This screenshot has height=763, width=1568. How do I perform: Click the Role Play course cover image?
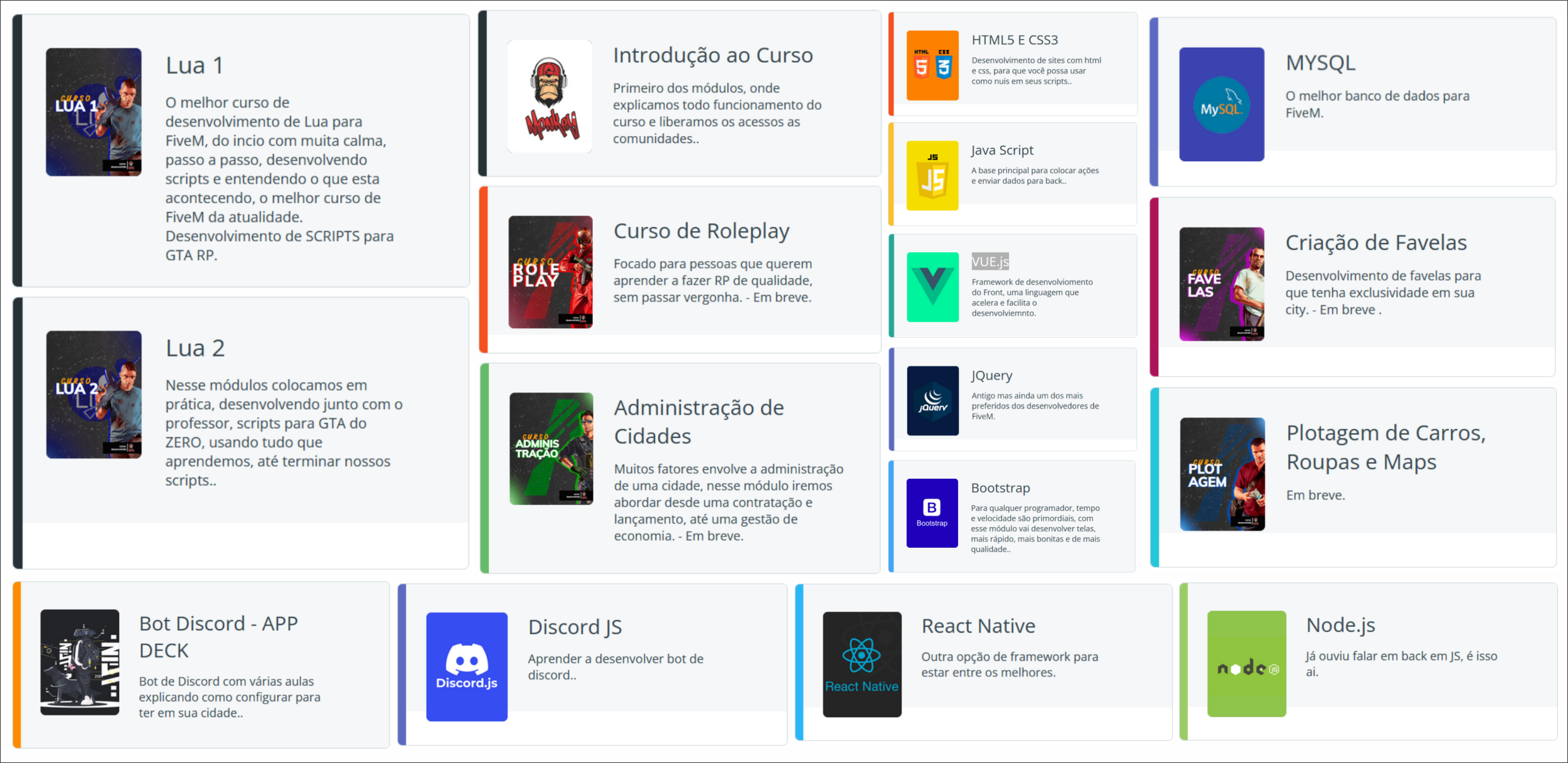pos(550,272)
